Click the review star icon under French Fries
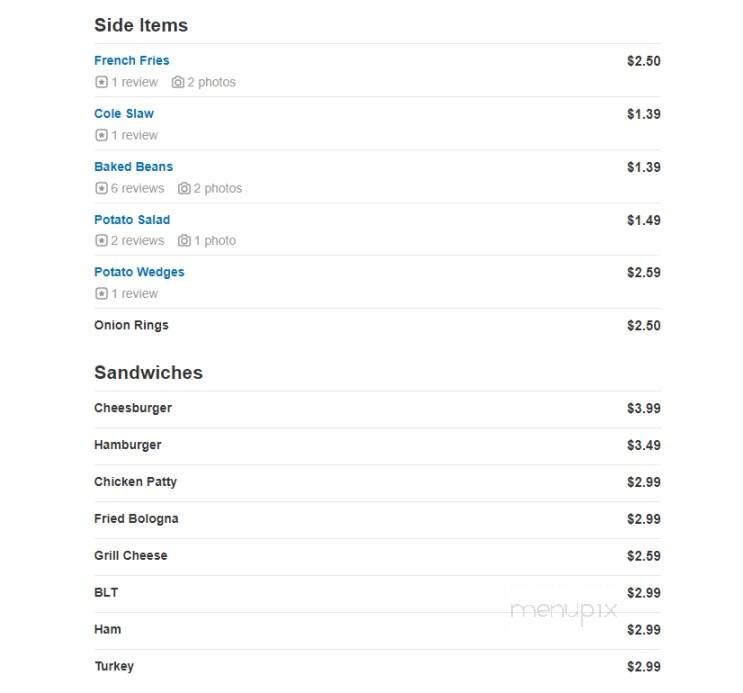743x693 pixels. tap(101, 82)
